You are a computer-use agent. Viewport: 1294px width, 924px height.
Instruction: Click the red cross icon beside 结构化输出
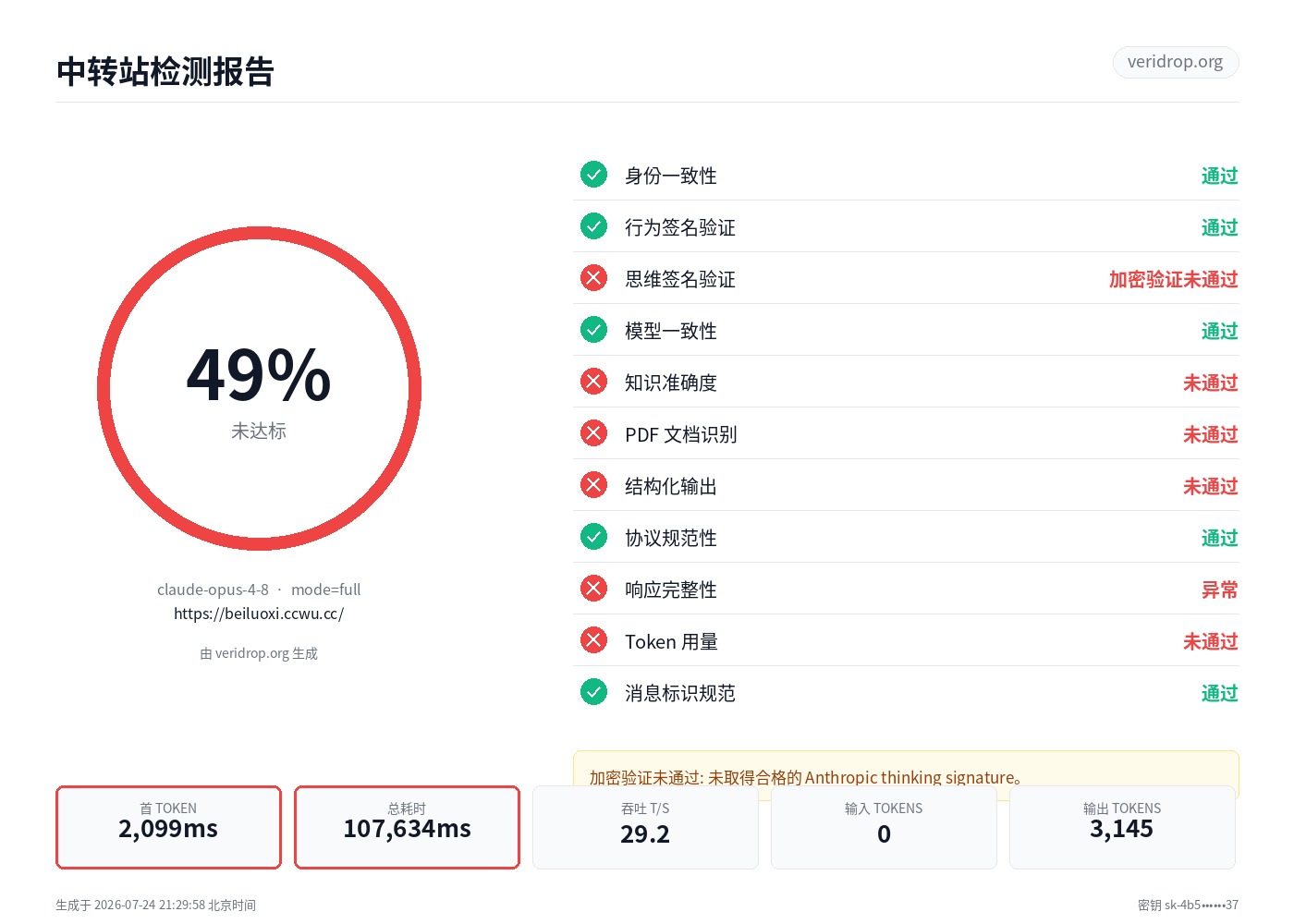click(593, 485)
